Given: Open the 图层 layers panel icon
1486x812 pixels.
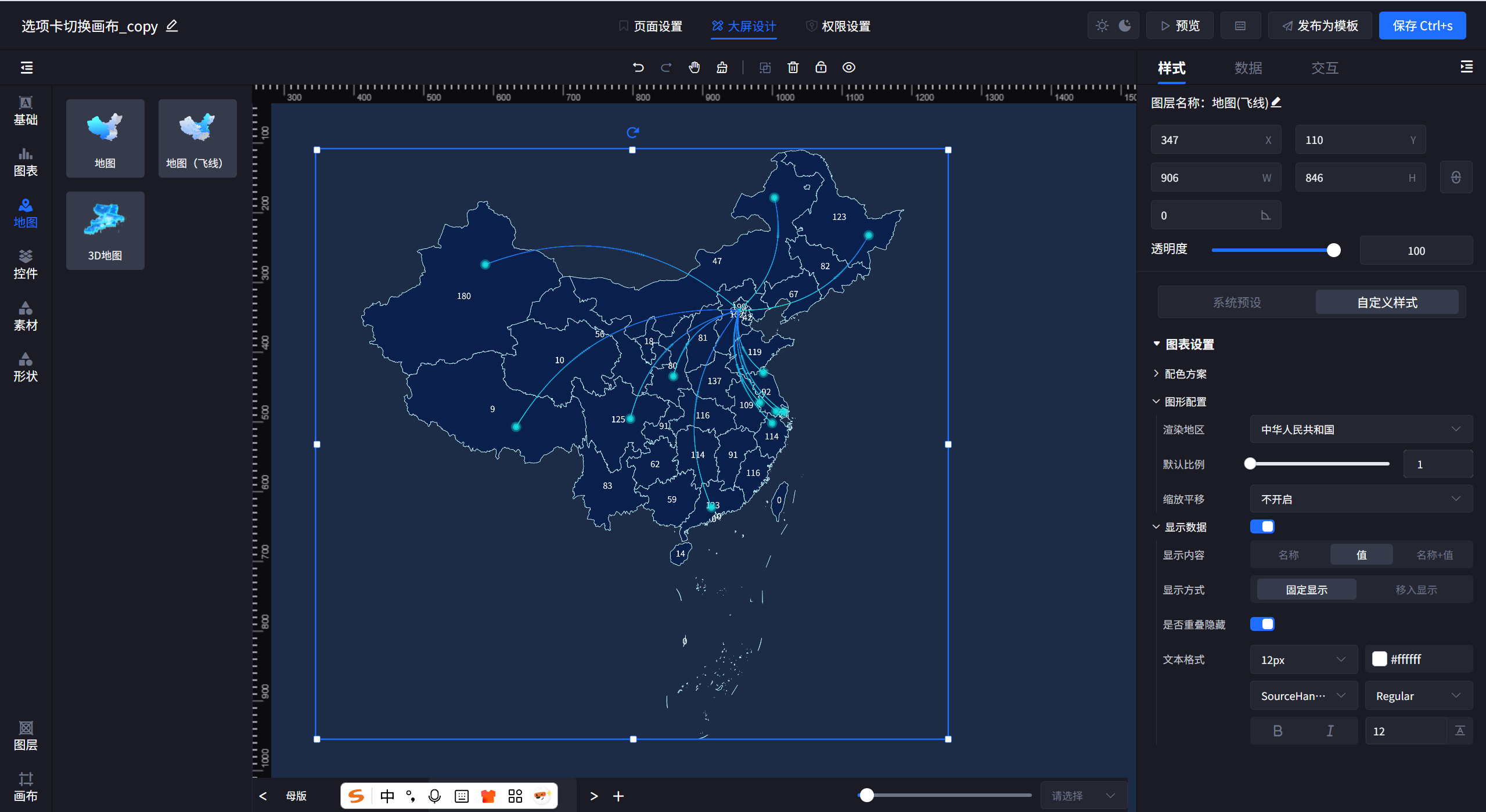Looking at the screenshot, I should pyautogui.click(x=26, y=735).
